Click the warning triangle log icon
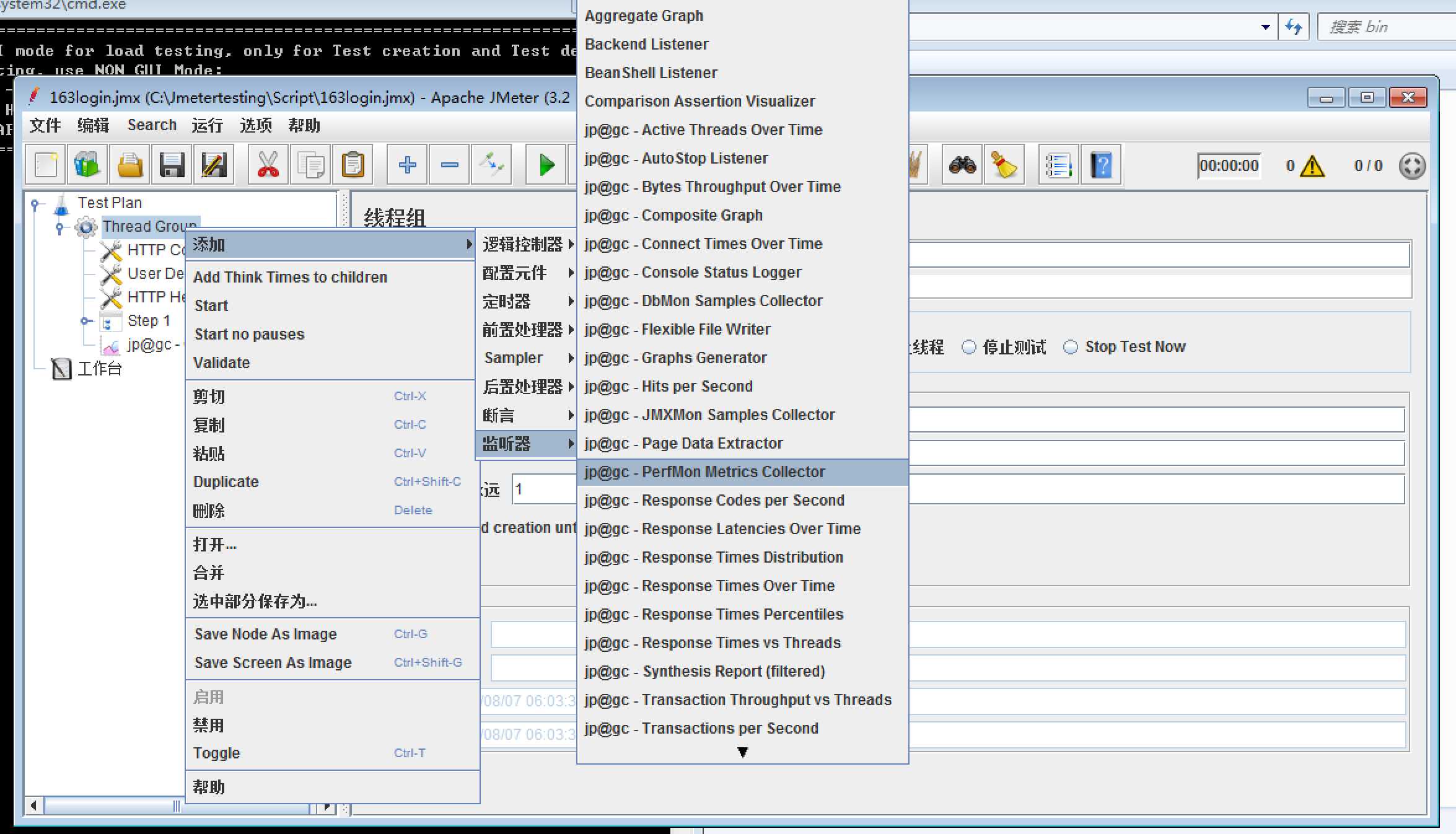Viewport: 1456px width, 834px height. pyautogui.click(x=1312, y=166)
